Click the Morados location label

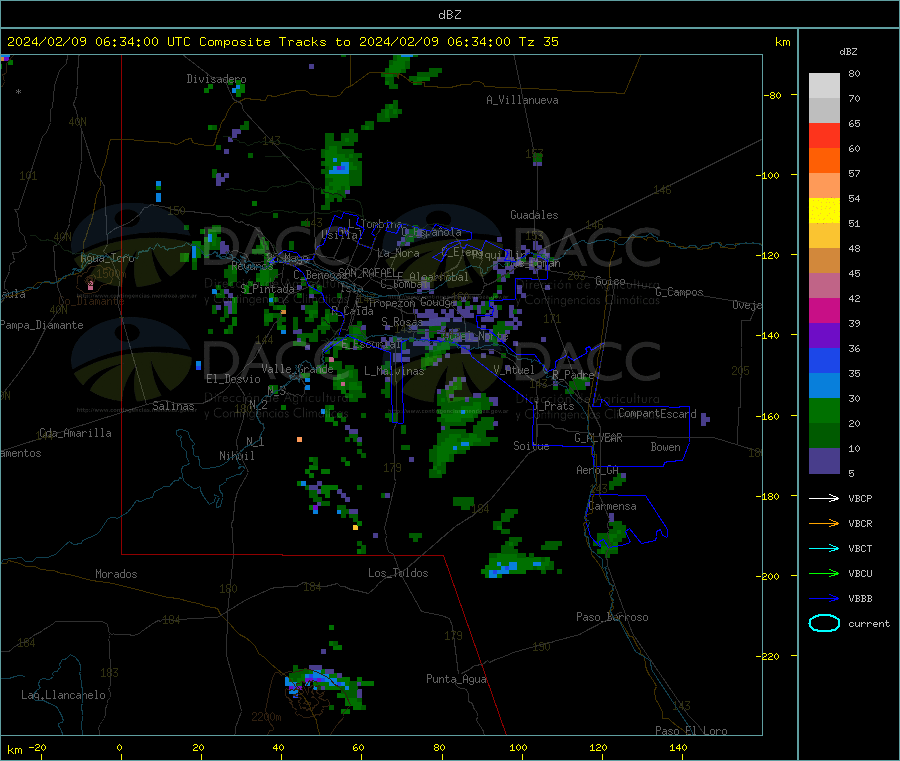pos(117,574)
